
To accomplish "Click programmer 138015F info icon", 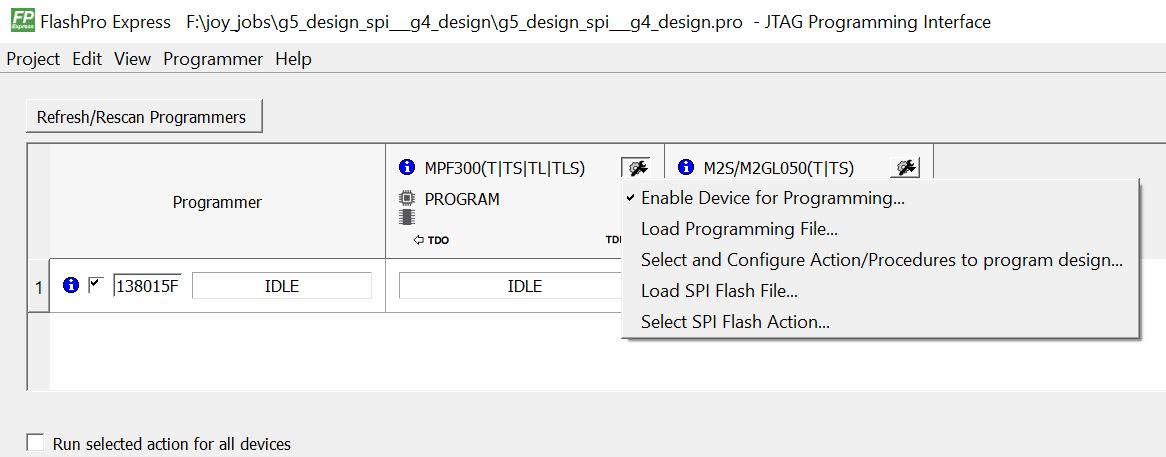I will (71, 286).
